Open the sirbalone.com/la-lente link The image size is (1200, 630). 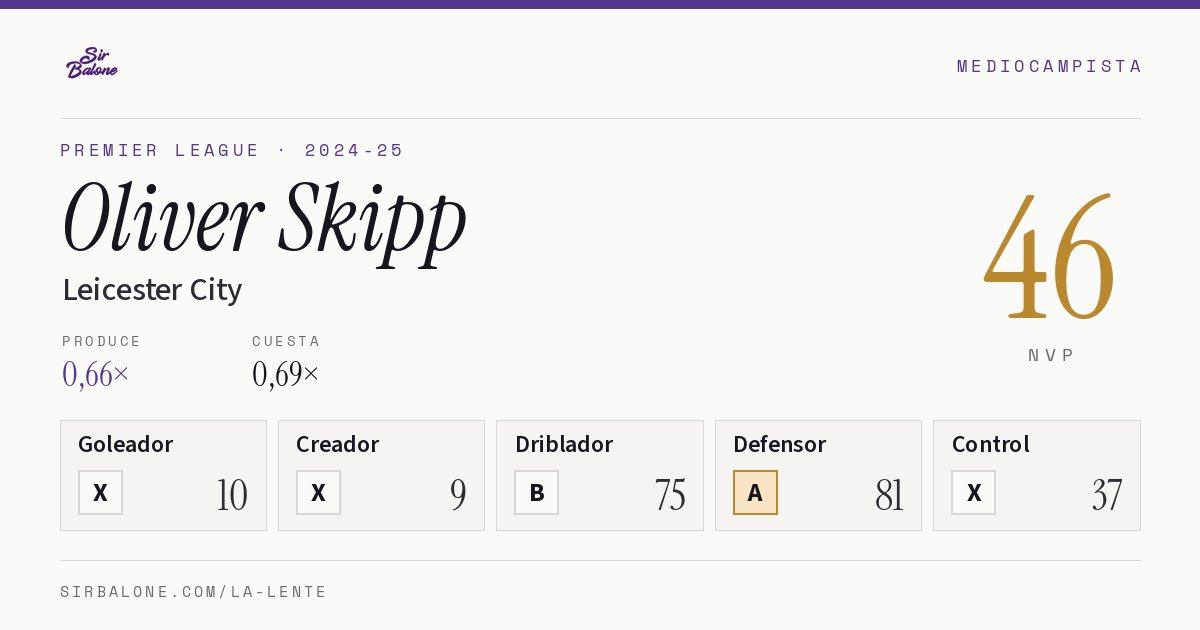(x=194, y=592)
